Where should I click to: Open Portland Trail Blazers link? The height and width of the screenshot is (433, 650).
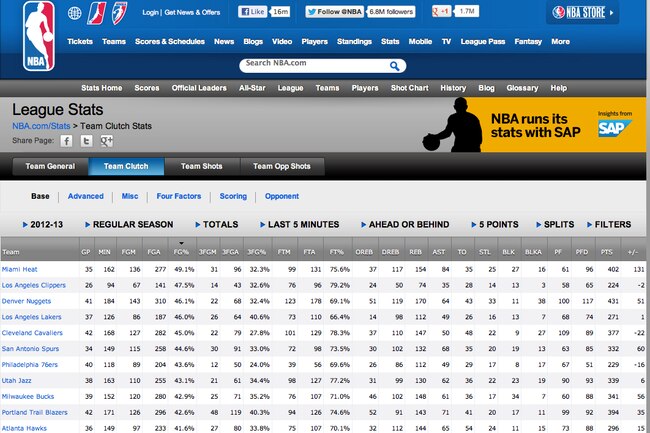pyautogui.click(x=34, y=412)
